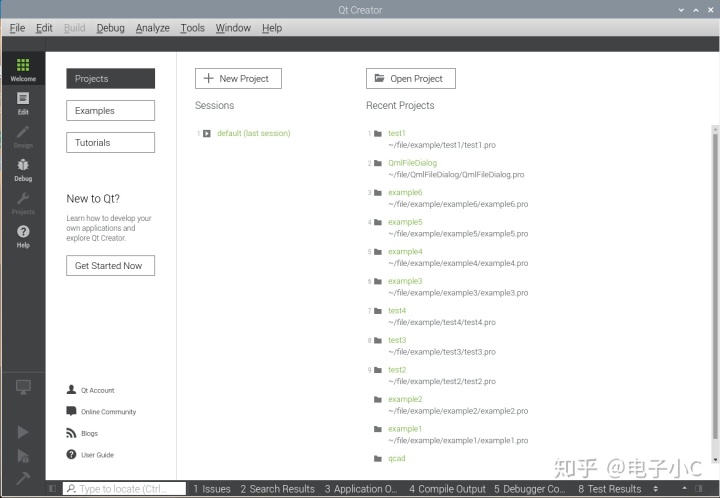
Task: Click the Blogs RSS icon
Action: (x=71, y=433)
